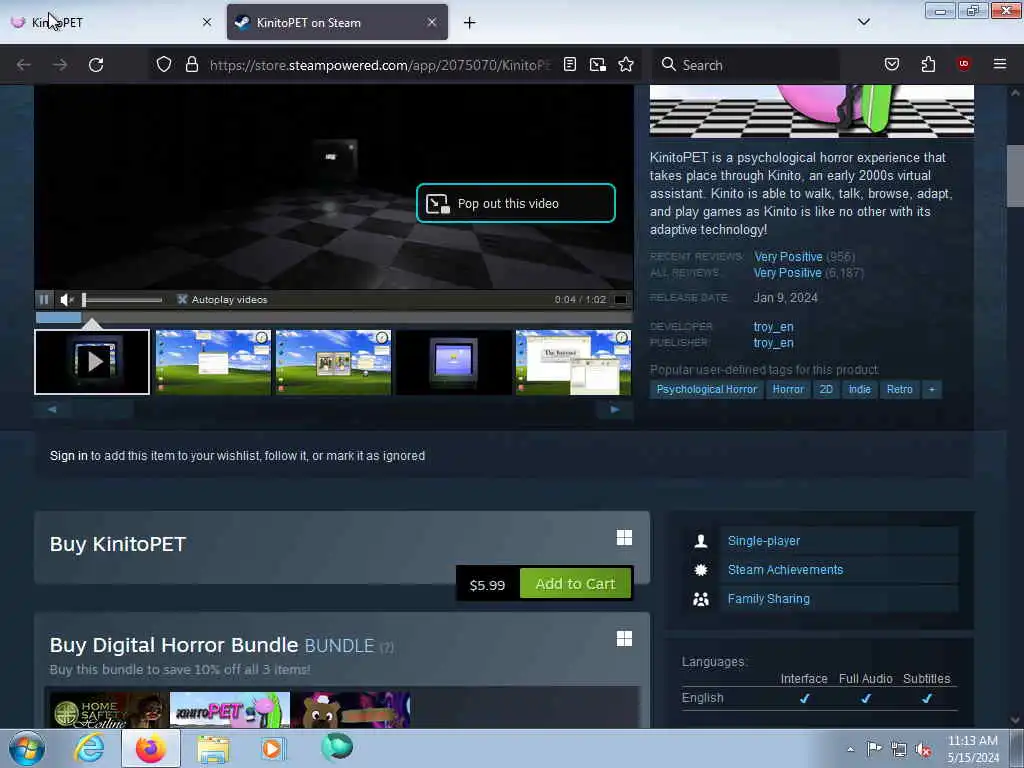The height and width of the screenshot is (768, 1024).
Task: Open Windows Media Player taskbar icon
Action: tap(272, 748)
